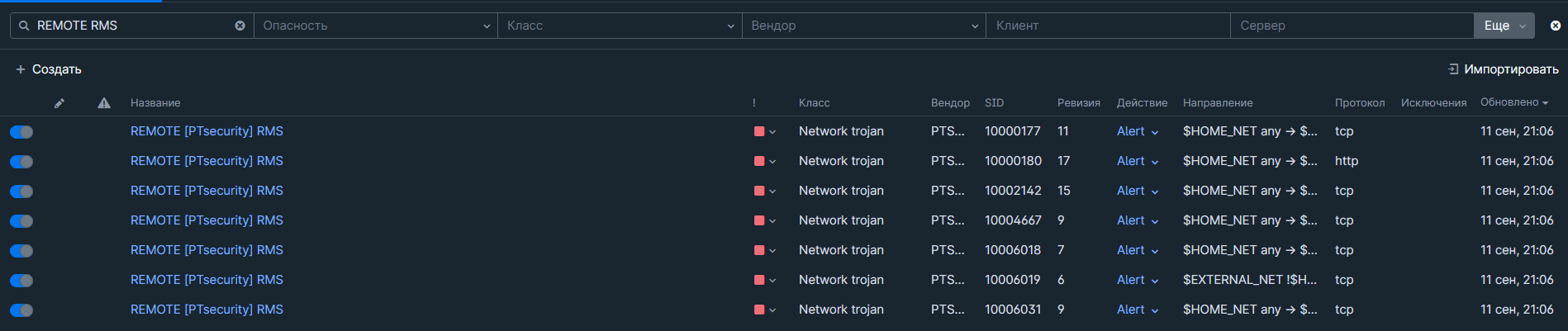Sort the table by SID column header

coord(994,103)
